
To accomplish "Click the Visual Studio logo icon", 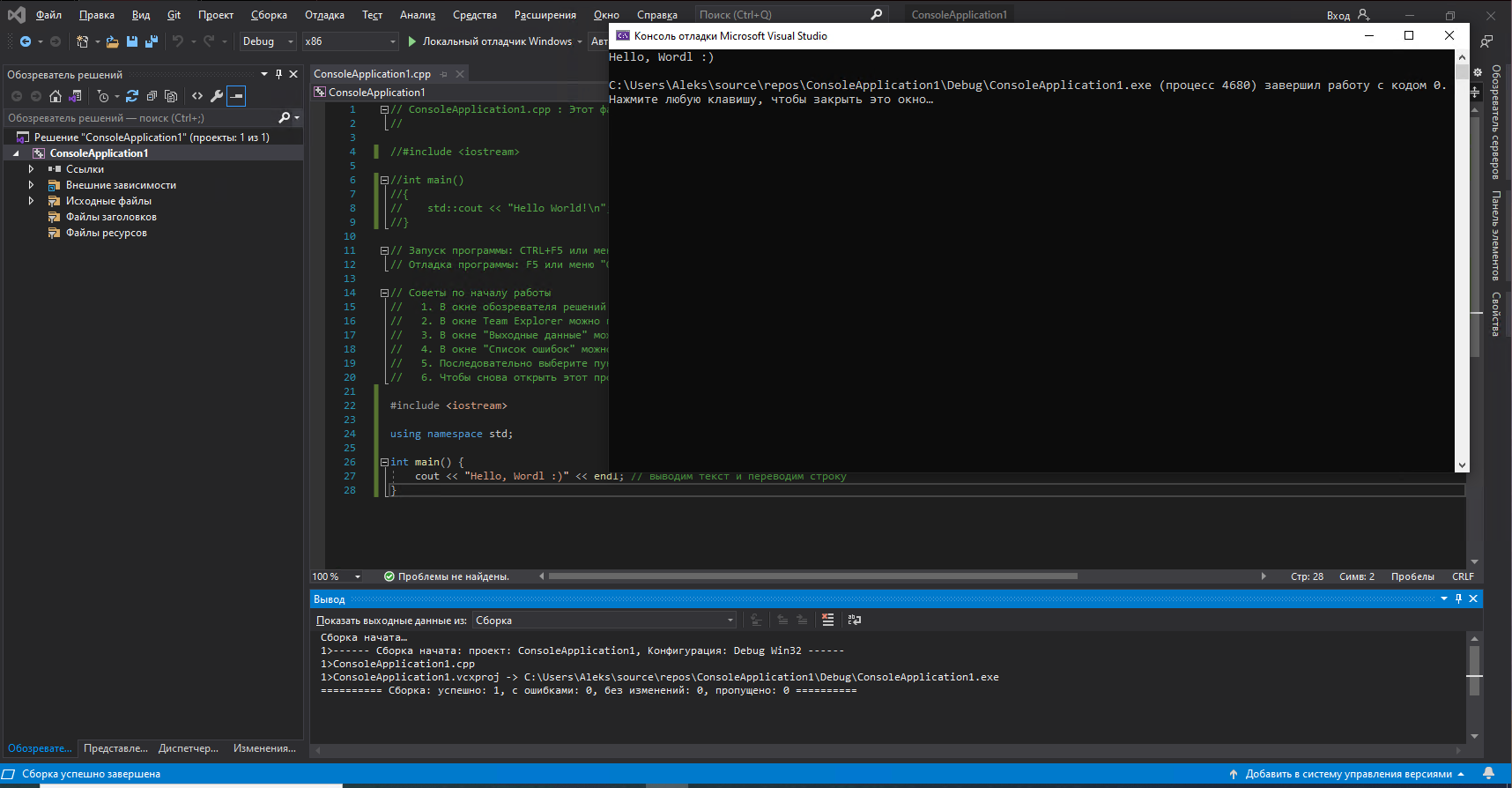I will click(x=17, y=14).
